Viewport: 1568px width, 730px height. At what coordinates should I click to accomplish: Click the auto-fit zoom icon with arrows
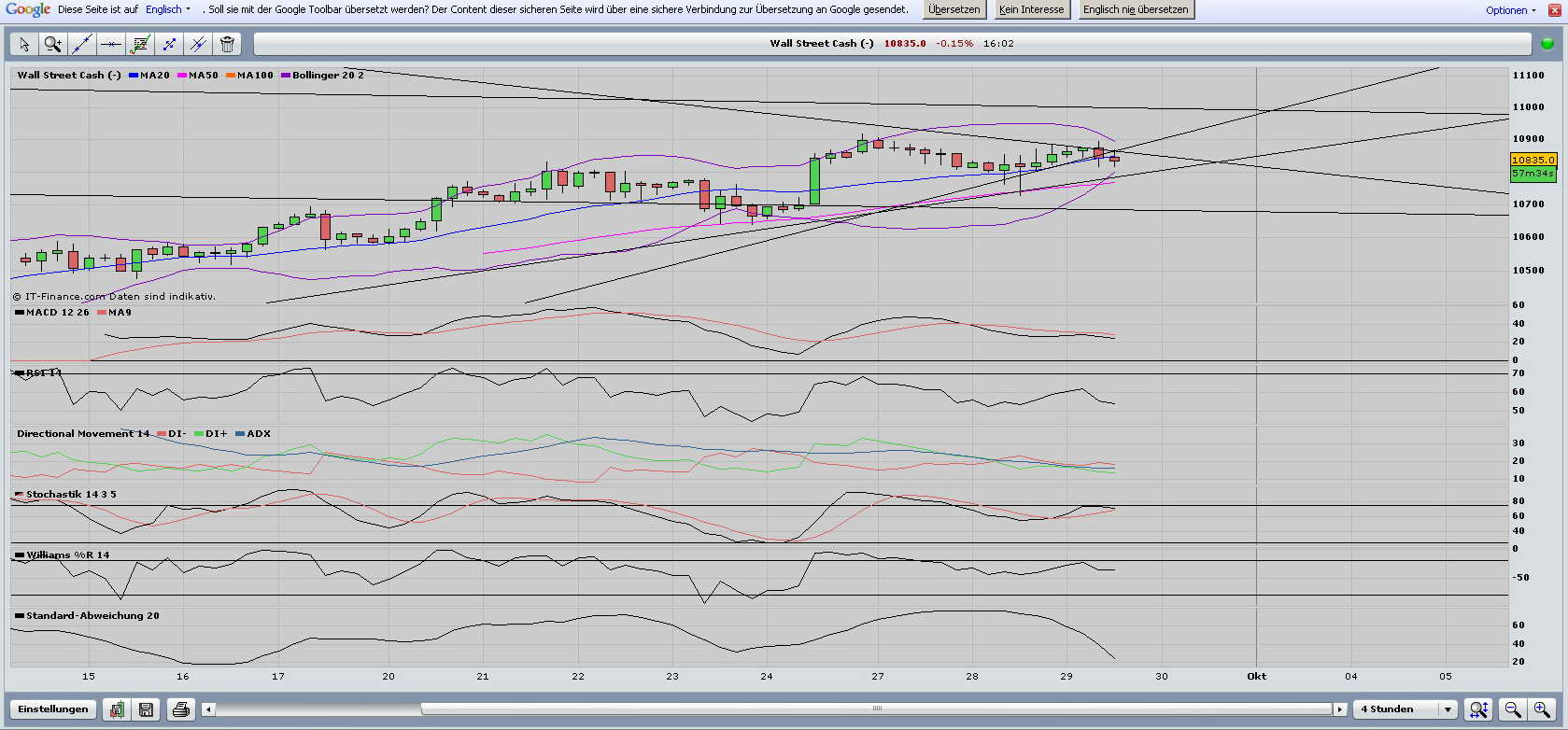point(1478,709)
